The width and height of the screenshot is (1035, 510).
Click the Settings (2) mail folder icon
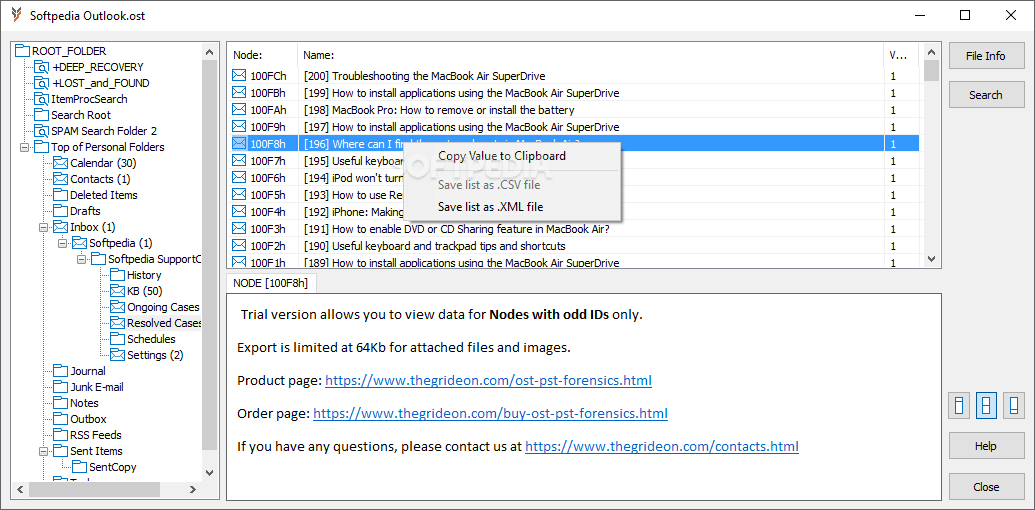point(117,355)
